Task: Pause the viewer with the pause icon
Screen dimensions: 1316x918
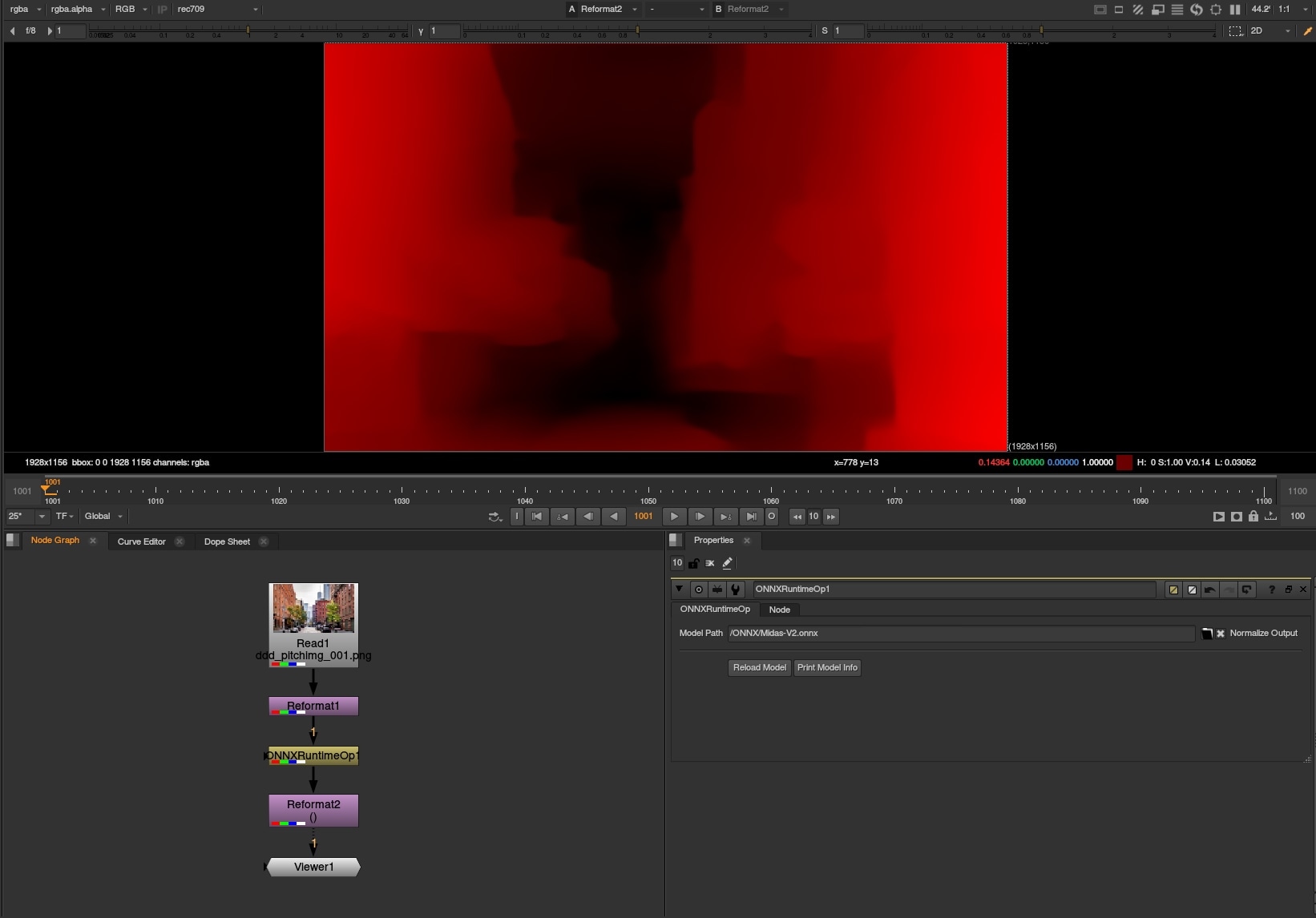Action: coord(1235,10)
